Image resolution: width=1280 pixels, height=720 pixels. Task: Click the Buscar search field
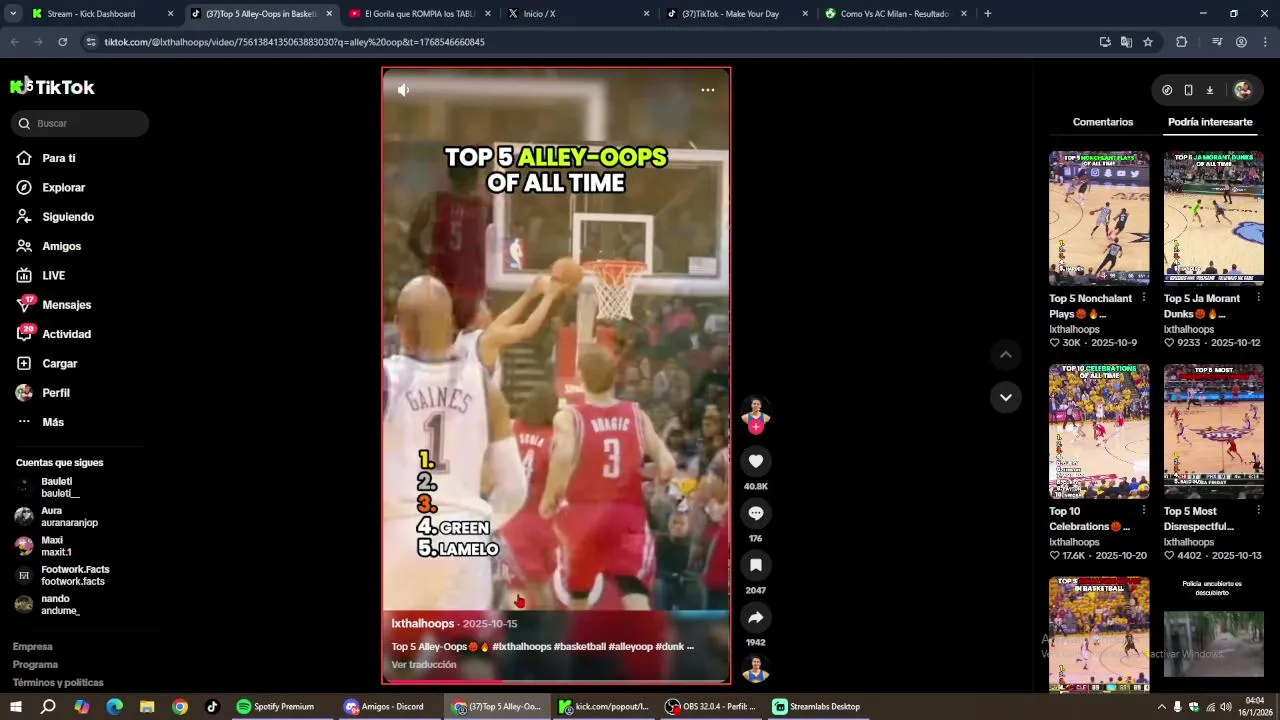[x=80, y=123]
